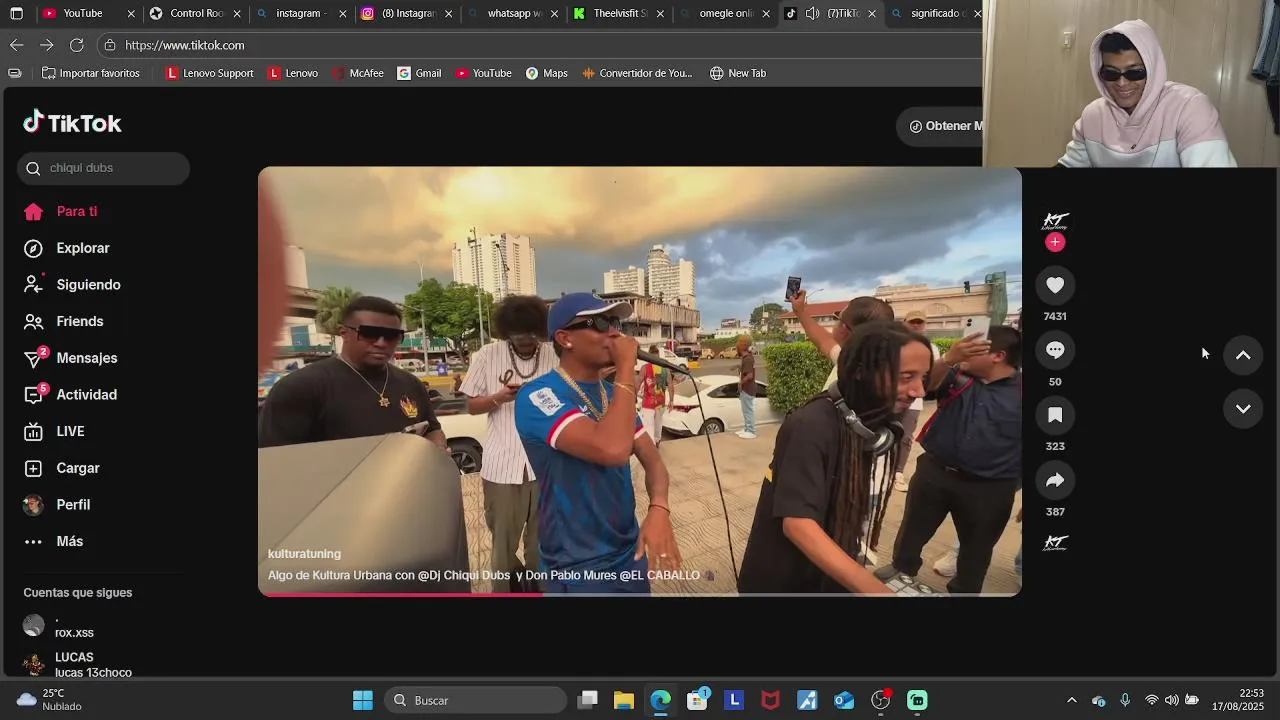Go to previous video with up chevron
Viewport: 1280px width, 720px height.
point(1243,355)
